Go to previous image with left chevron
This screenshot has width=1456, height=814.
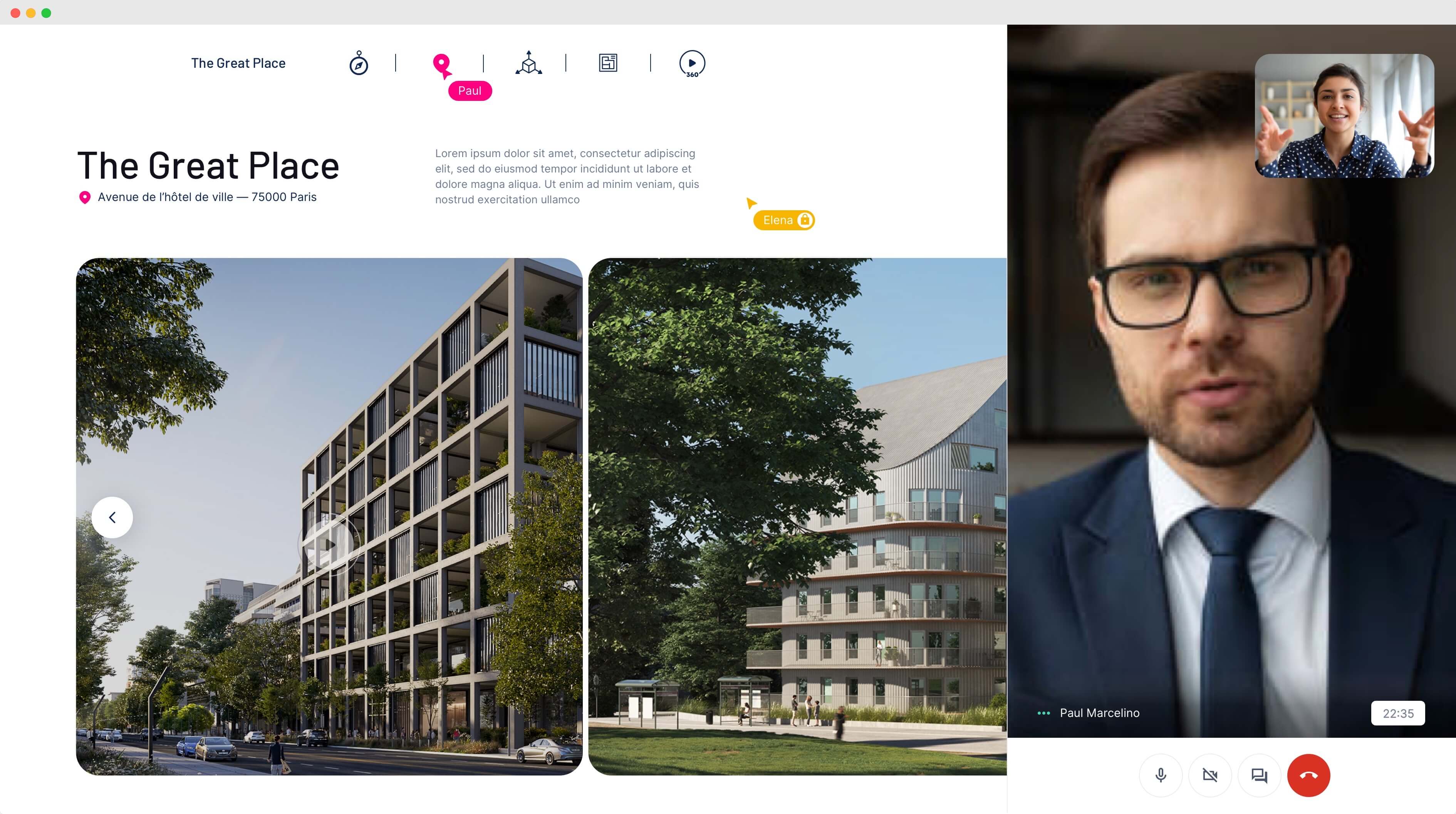point(112,517)
